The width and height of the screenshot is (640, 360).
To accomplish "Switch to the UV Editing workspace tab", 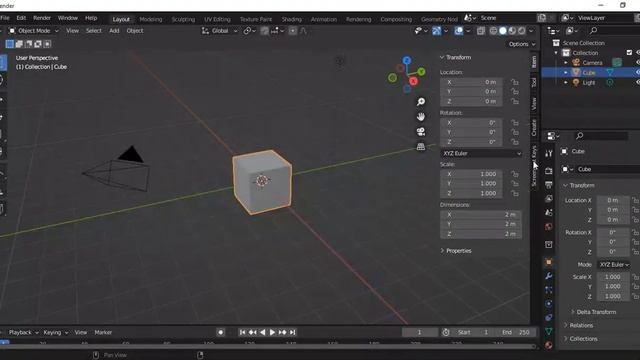I will pyautogui.click(x=217, y=19).
